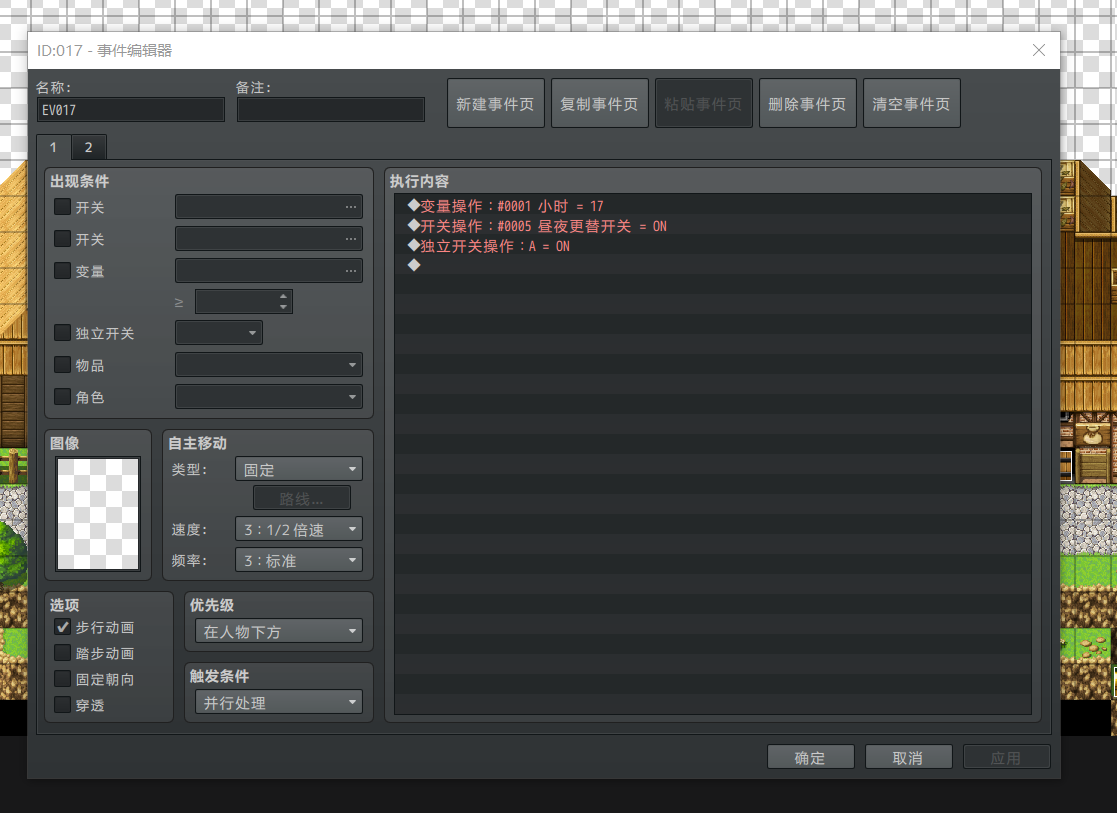The width and height of the screenshot is (1117, 813).
Task: Enable the second 开关 condition checkbox
Action: point(63,239)
